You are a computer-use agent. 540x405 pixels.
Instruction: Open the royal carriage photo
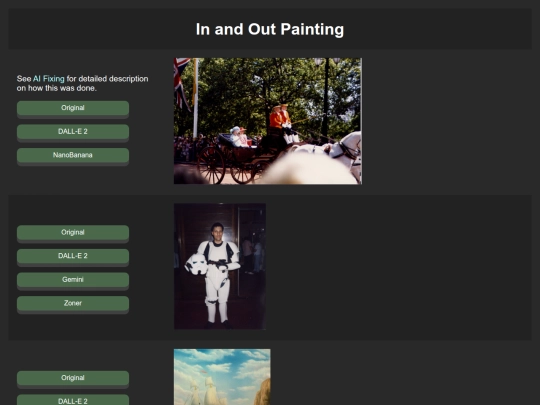tap(268, 121)
